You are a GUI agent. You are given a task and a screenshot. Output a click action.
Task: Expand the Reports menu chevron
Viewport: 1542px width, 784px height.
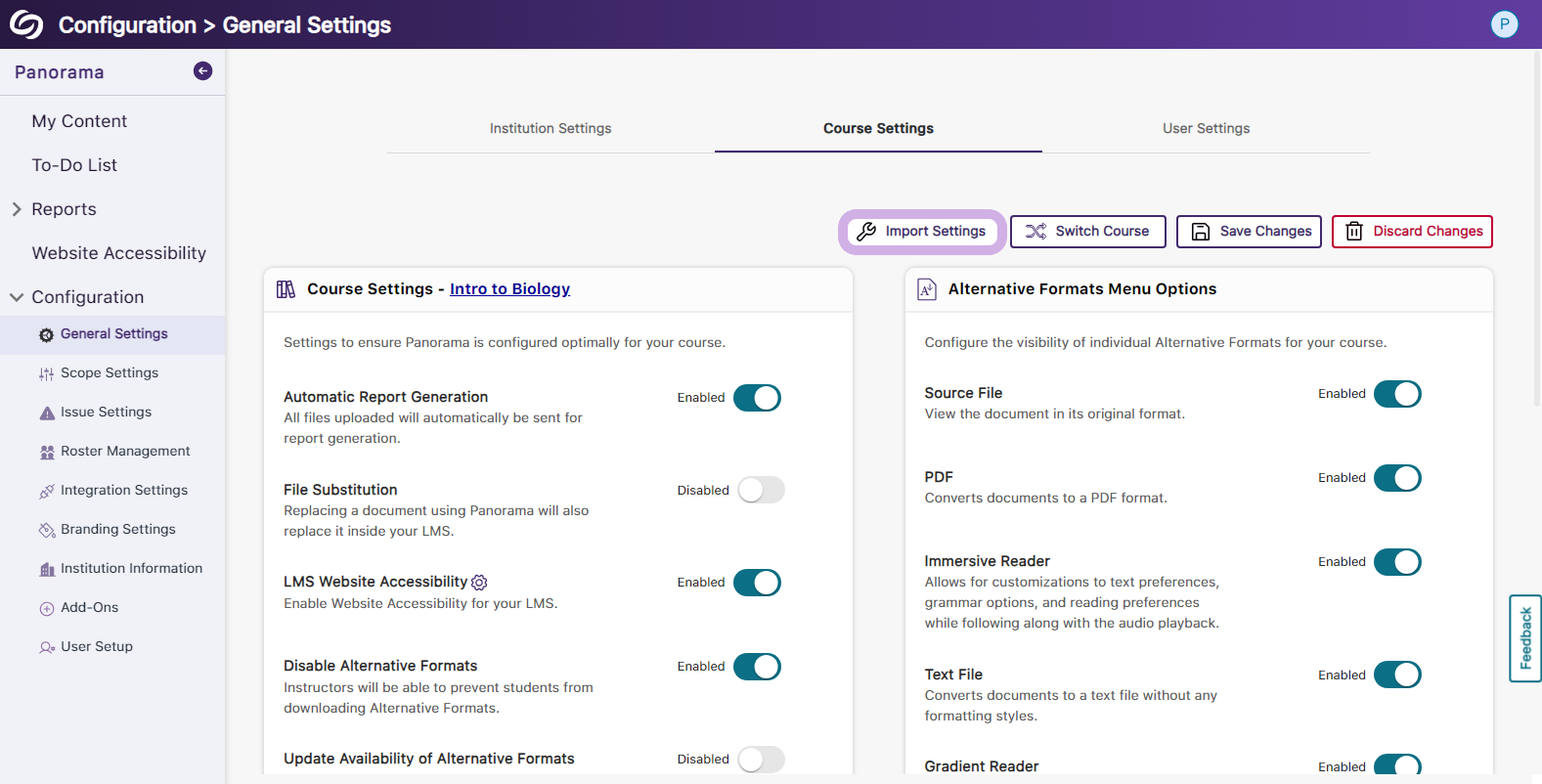coord(17,209)
